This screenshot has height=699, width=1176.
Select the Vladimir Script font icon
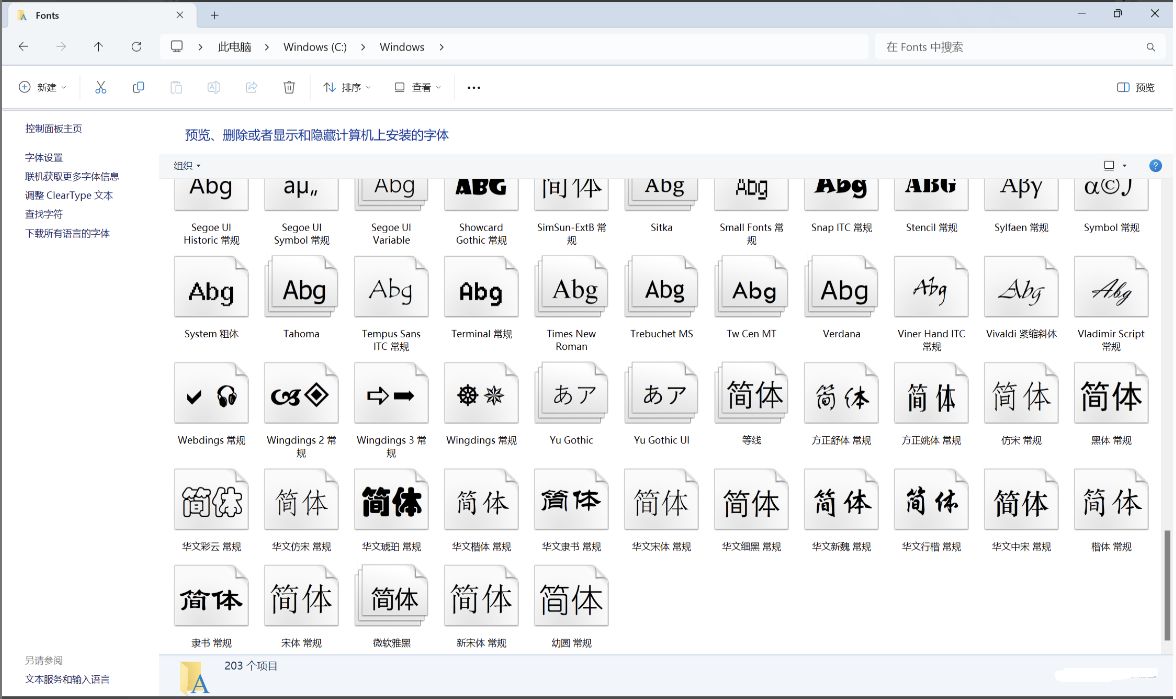(1112, 286)
